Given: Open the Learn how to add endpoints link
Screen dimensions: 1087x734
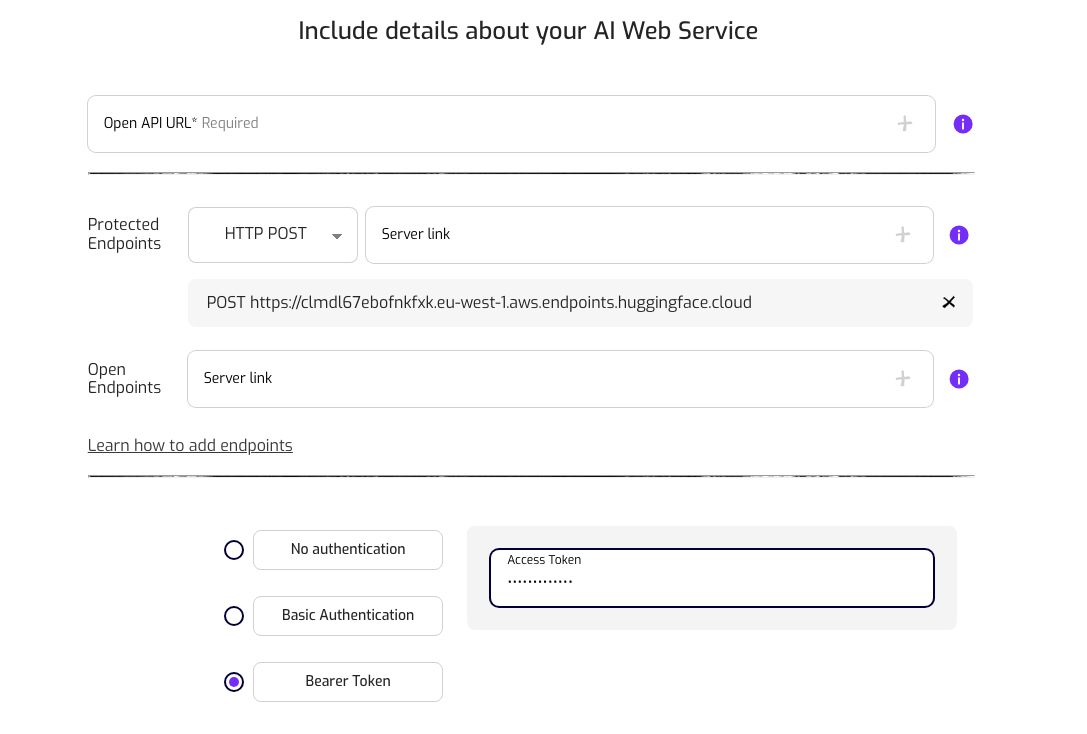Looking at the screenshot, I should click(x=190, y=445).
